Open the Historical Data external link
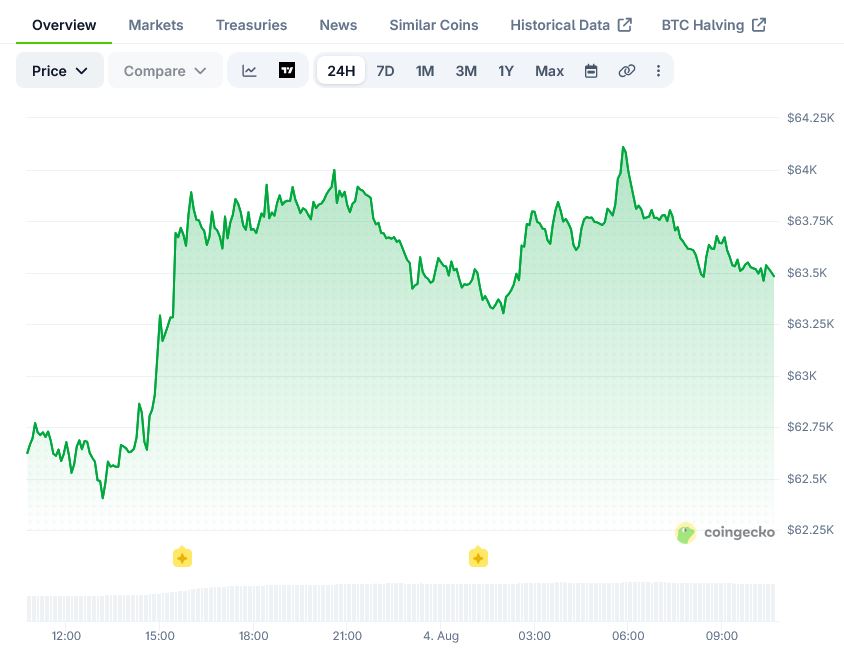Viewport: 844px width, 648px height. click(571, 25)
